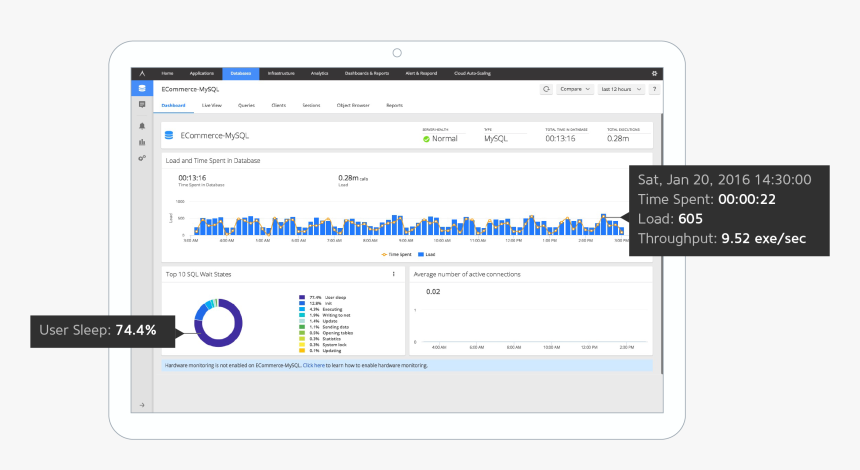860x470 pixels.
Task: Click the 0.02 active connections value
Action: 433,292
